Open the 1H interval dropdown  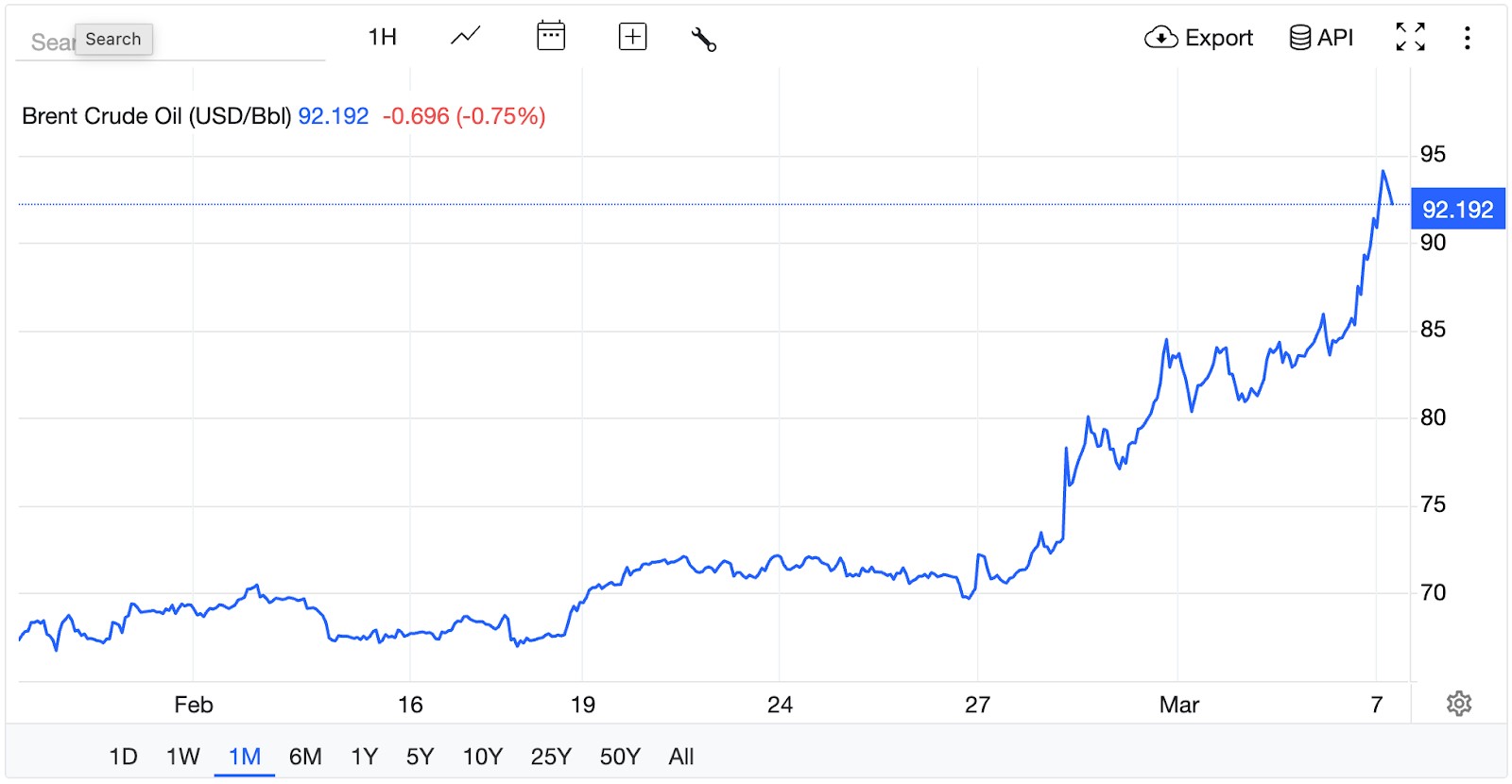[x=382, y=38]
